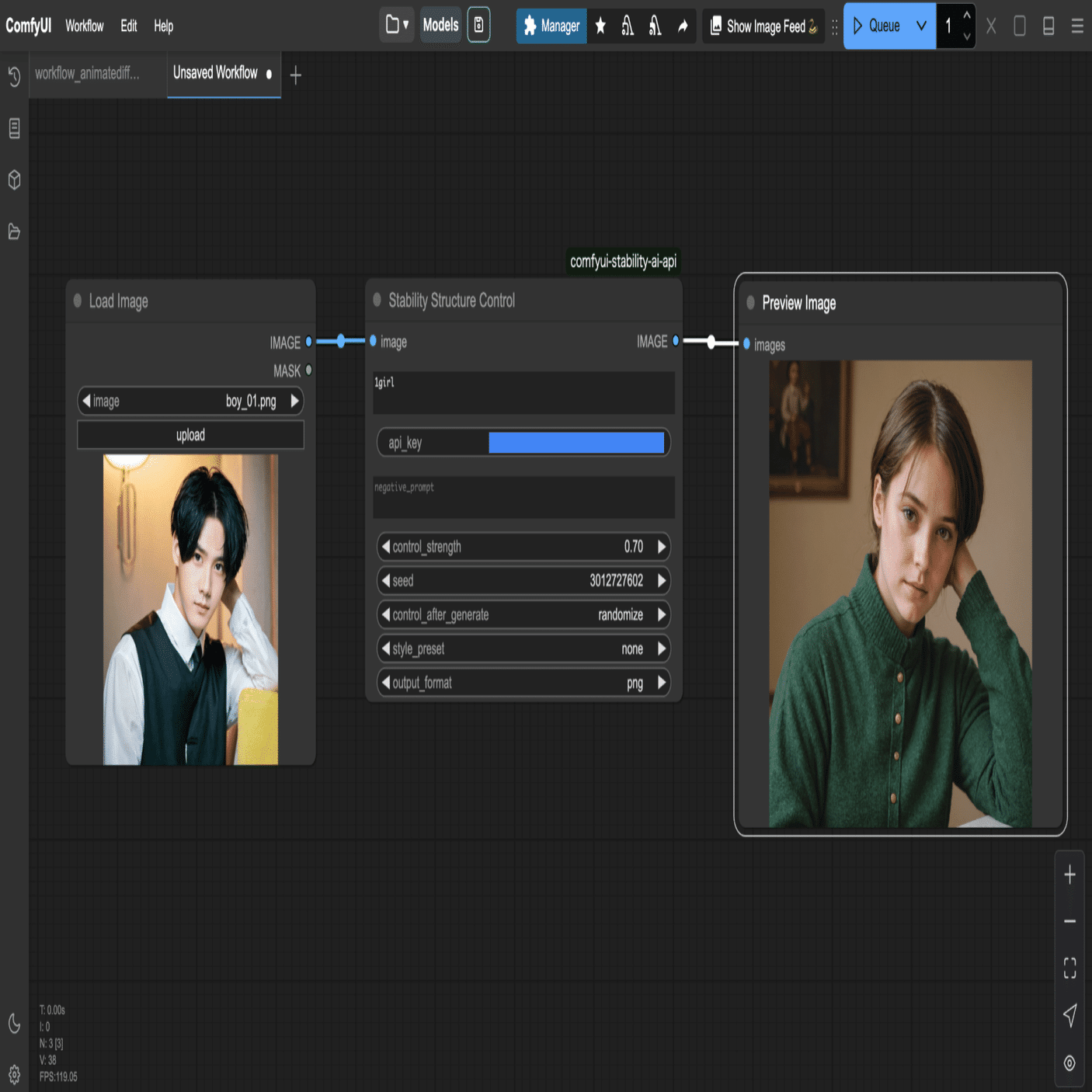Viewport: 1092px width, 1092px height.
Task: Open the settings gear icon
Action: coord(14,1075)
